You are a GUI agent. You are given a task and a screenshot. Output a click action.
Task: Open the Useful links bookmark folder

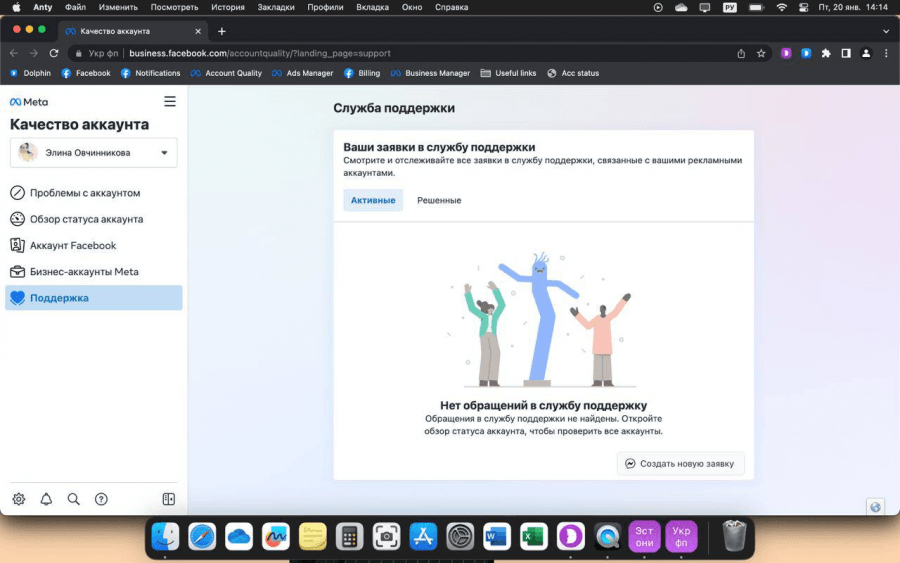click(509, 73)
